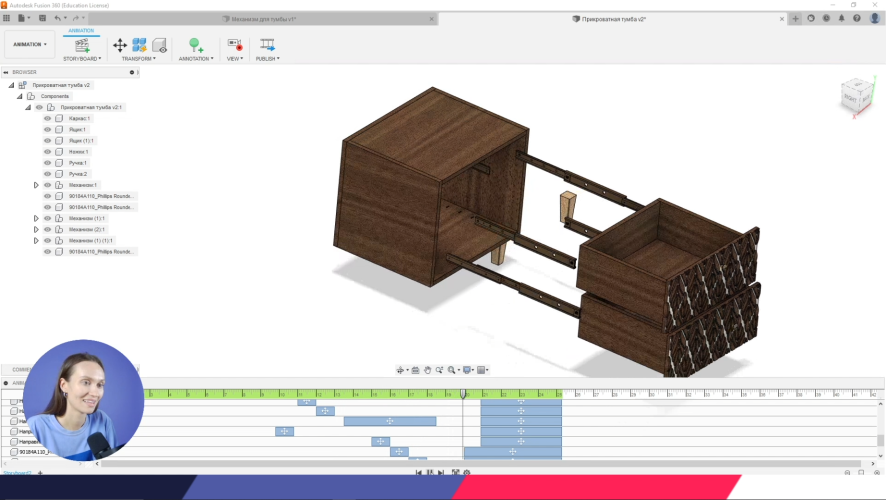Click the long transform action block in timeline
This screenshot has width=886, height=500.
tap(390, 421)
